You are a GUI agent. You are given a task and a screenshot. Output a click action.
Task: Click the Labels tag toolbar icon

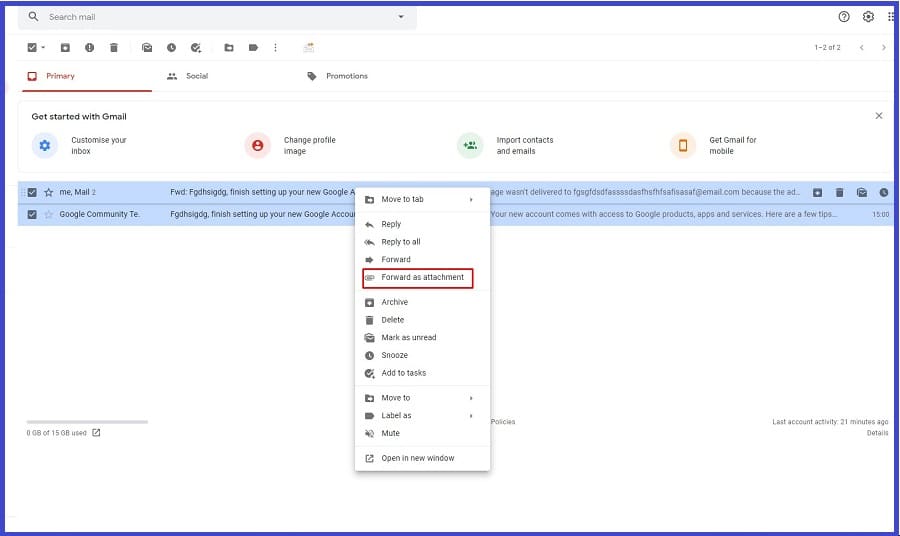pyautogui.click(x=253, y=48)
